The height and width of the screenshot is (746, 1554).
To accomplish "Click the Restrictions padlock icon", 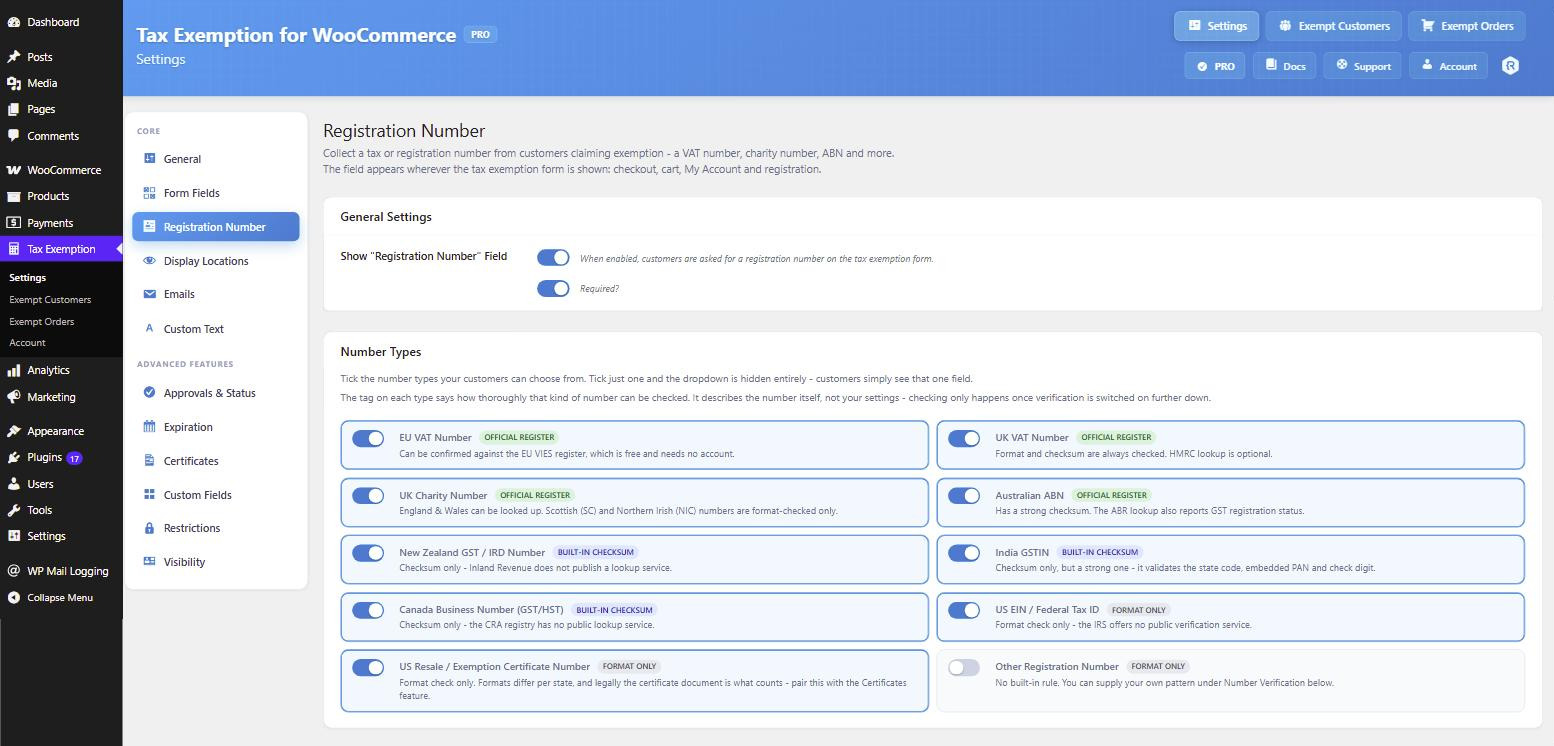I will click(149, 528).
